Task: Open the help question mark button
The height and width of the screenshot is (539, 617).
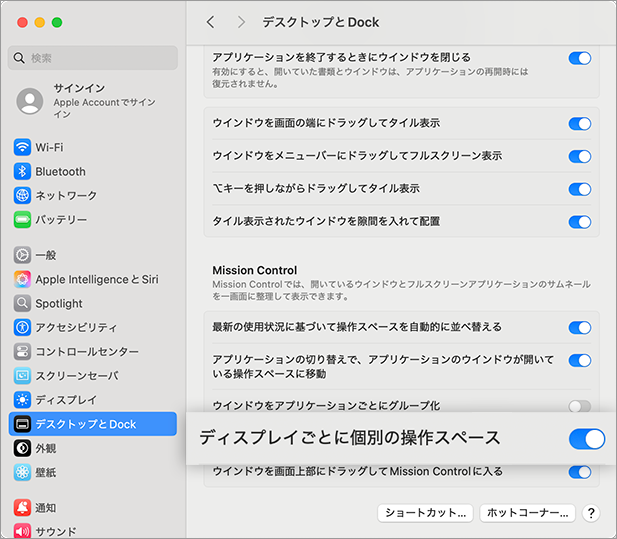Action: [591, 513]
